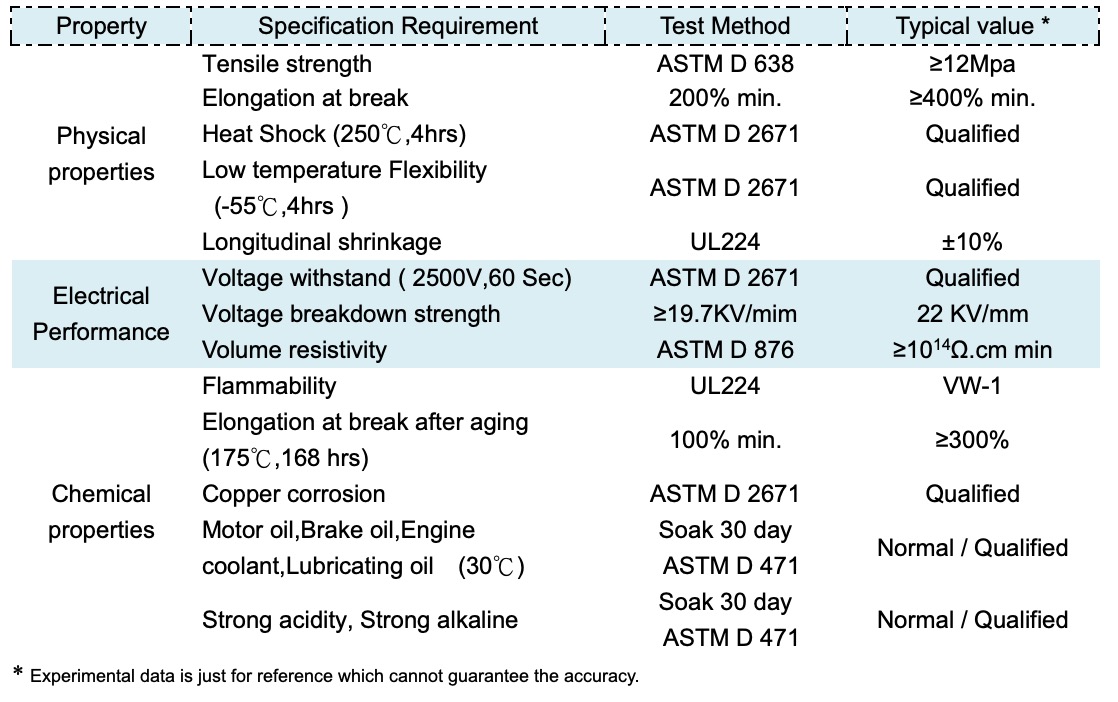Click the Voltage breakdown strength cell
This screenshot has width=1118, height=702.
(x=351, y=314)
